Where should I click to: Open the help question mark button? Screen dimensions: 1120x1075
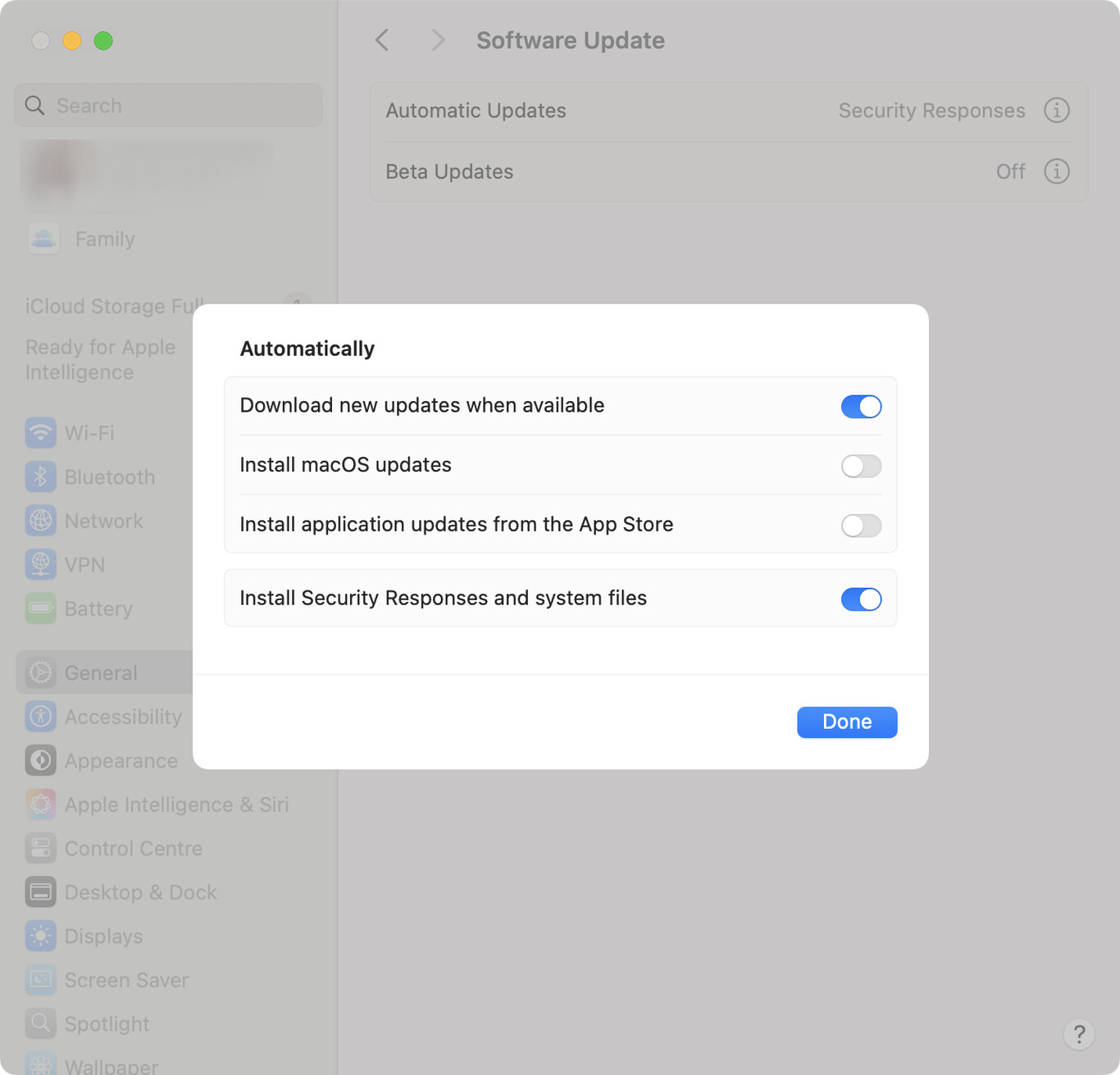[x=1079, y=1035]
